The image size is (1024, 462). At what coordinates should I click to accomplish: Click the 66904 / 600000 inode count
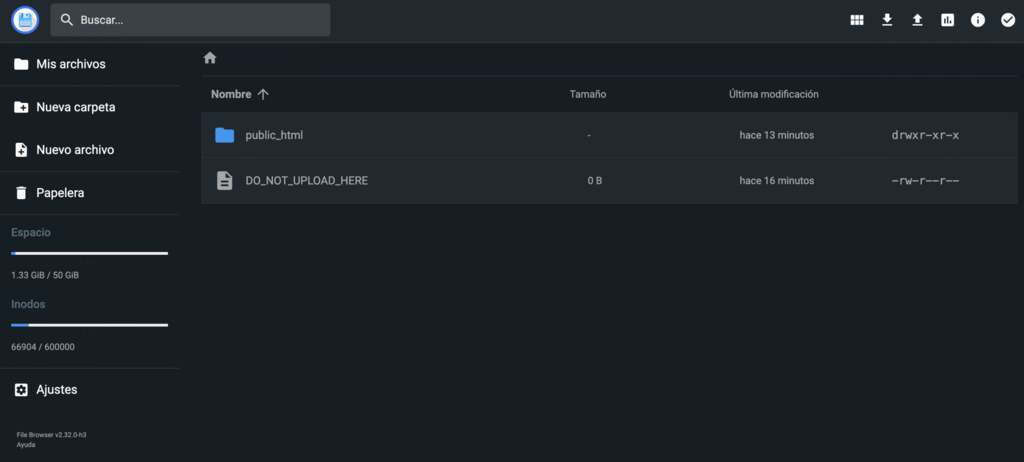pyautogui.click(x=43, y=347)
